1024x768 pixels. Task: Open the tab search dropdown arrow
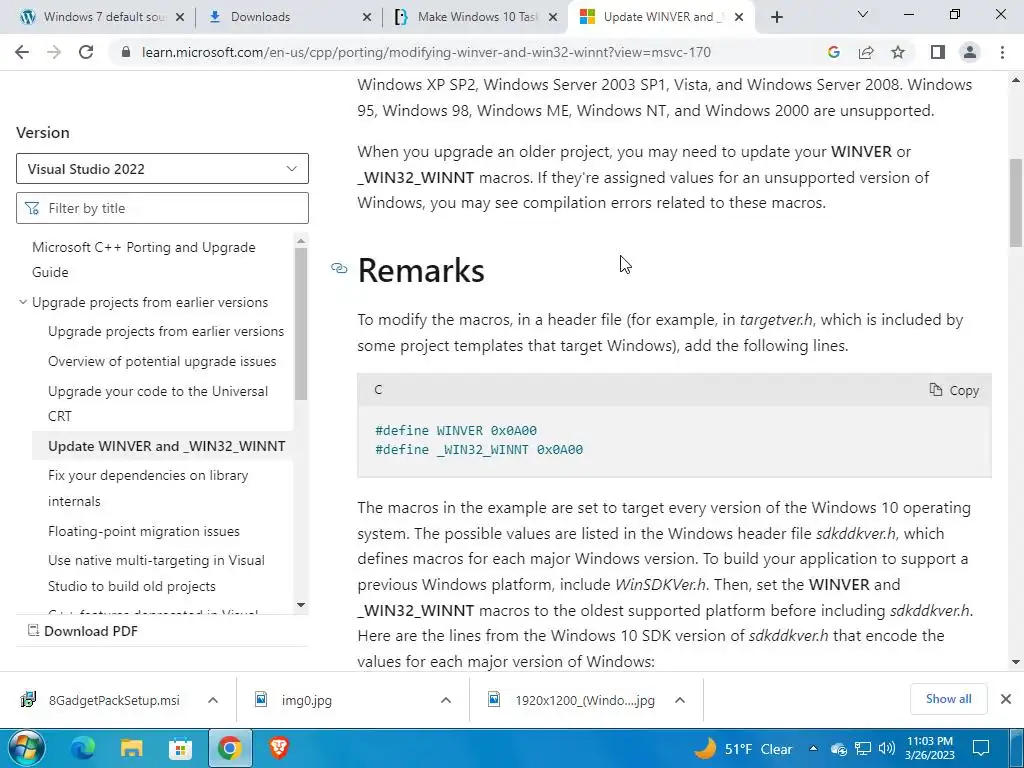pos(863,14)
